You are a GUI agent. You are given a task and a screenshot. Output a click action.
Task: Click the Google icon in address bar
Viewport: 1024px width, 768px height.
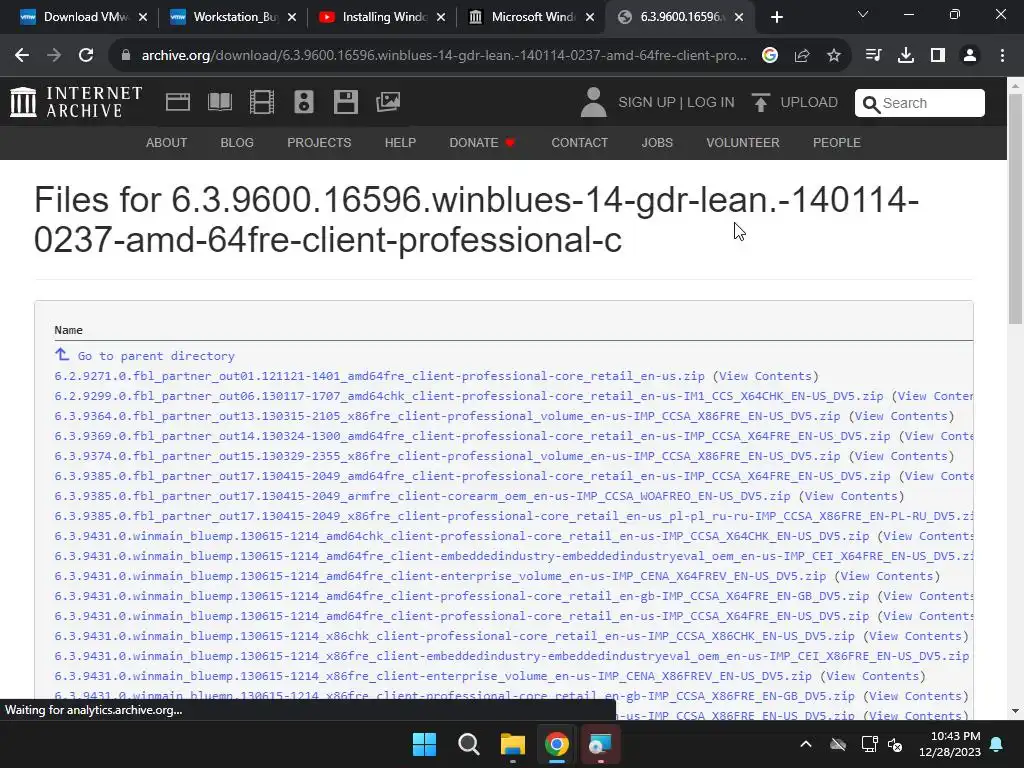(x=770, y=56)
